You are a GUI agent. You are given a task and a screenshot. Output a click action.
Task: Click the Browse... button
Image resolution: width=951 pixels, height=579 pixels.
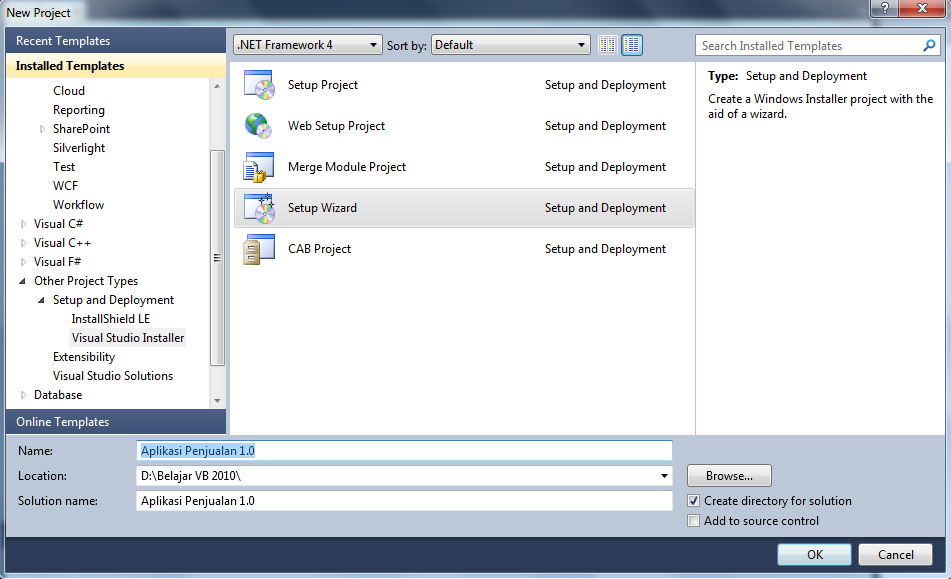pyautogui.click(x=729, y=476)
